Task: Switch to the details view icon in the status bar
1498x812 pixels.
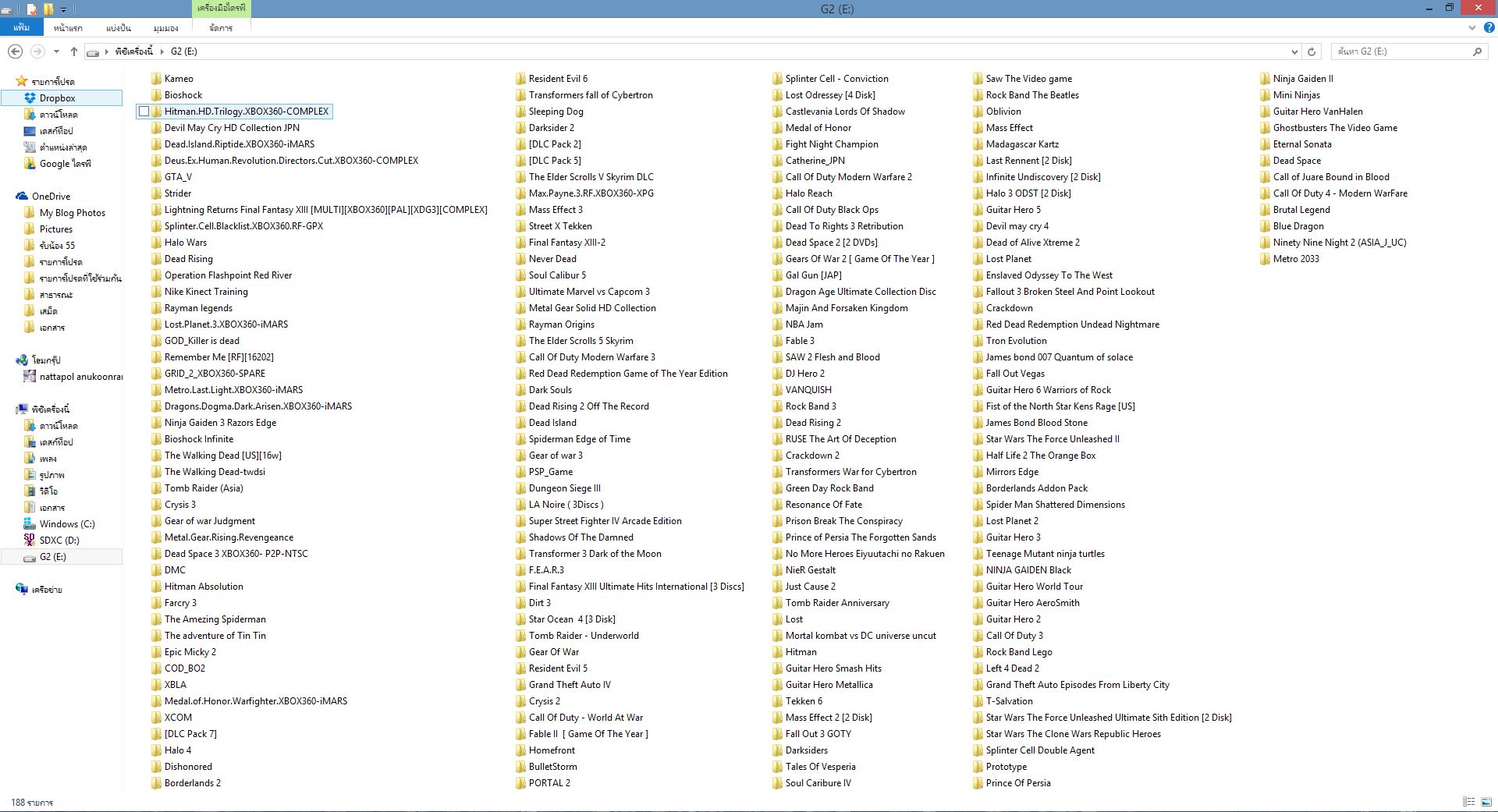Action: pos(1468,802)
